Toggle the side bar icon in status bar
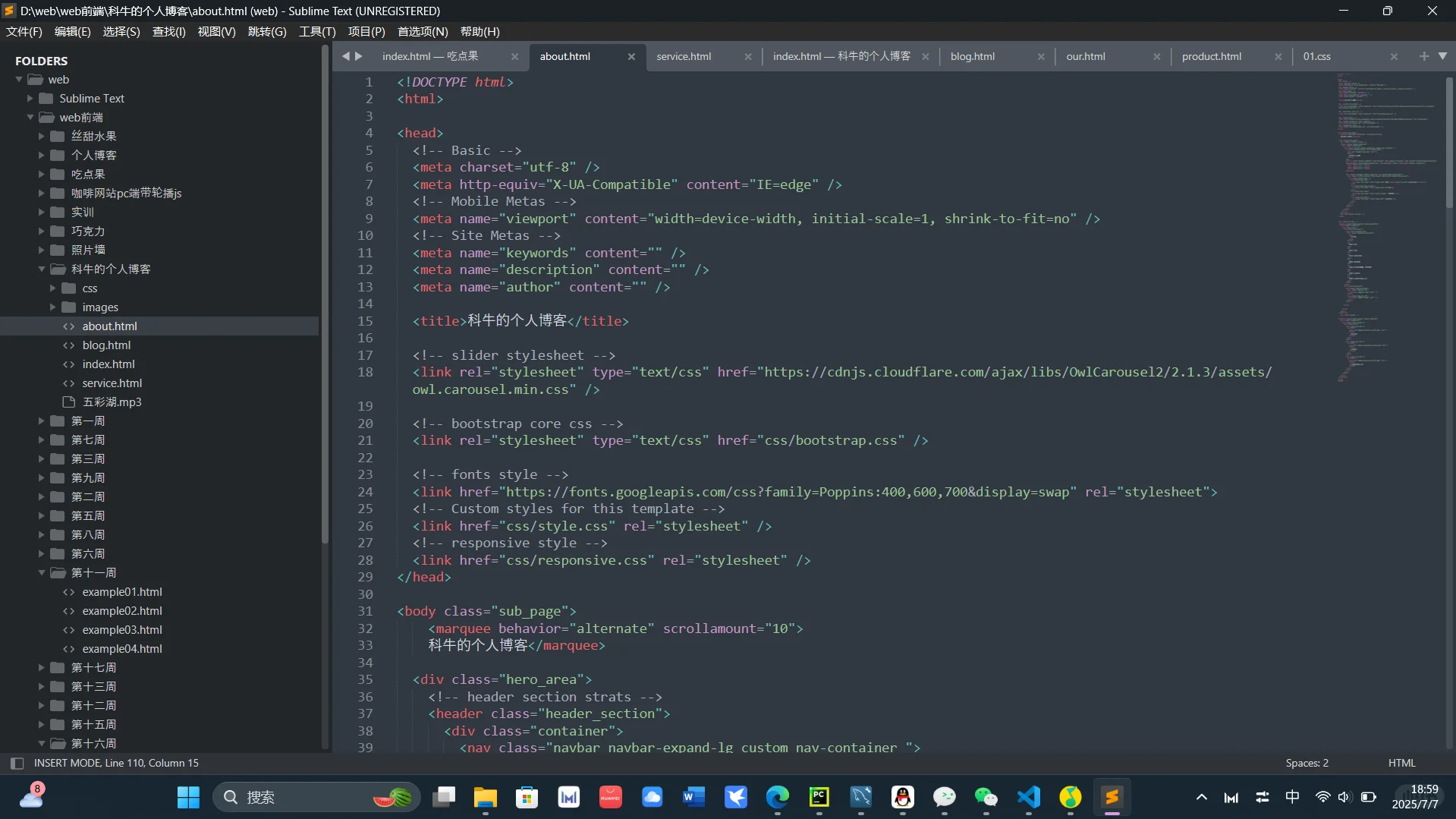This screenshot has height=819, width=1456. [17, 763]
